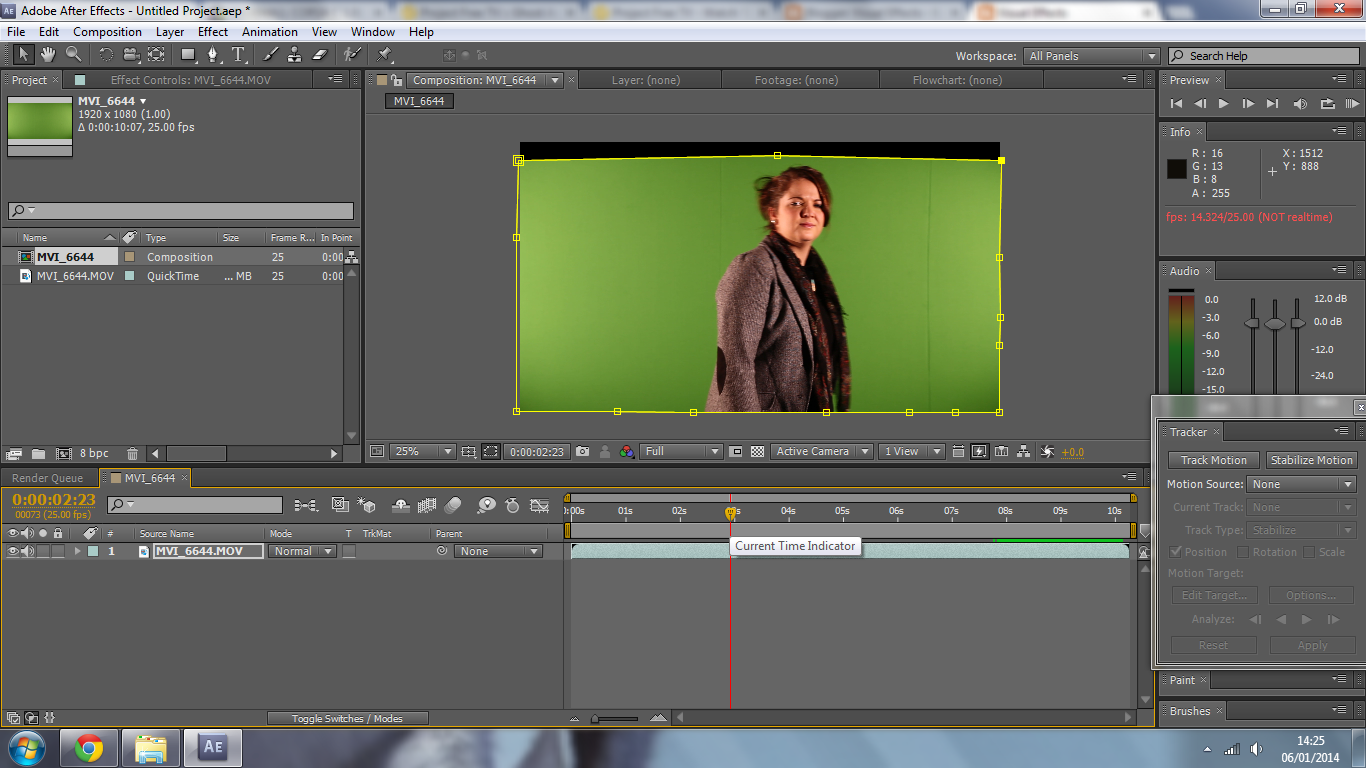Open the Composition menu
Viewport: 1366px width, 768px height.
(107, 31)
